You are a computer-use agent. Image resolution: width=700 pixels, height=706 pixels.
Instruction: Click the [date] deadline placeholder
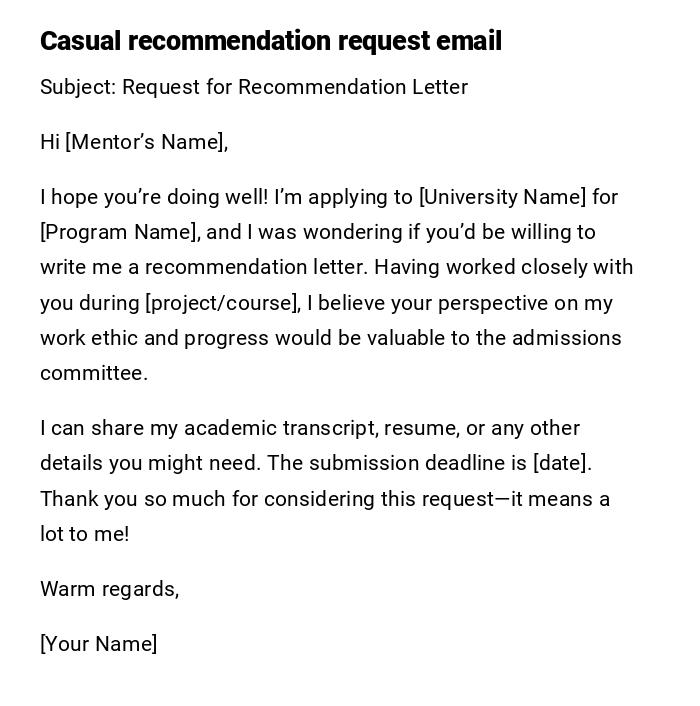coord(562,463)
